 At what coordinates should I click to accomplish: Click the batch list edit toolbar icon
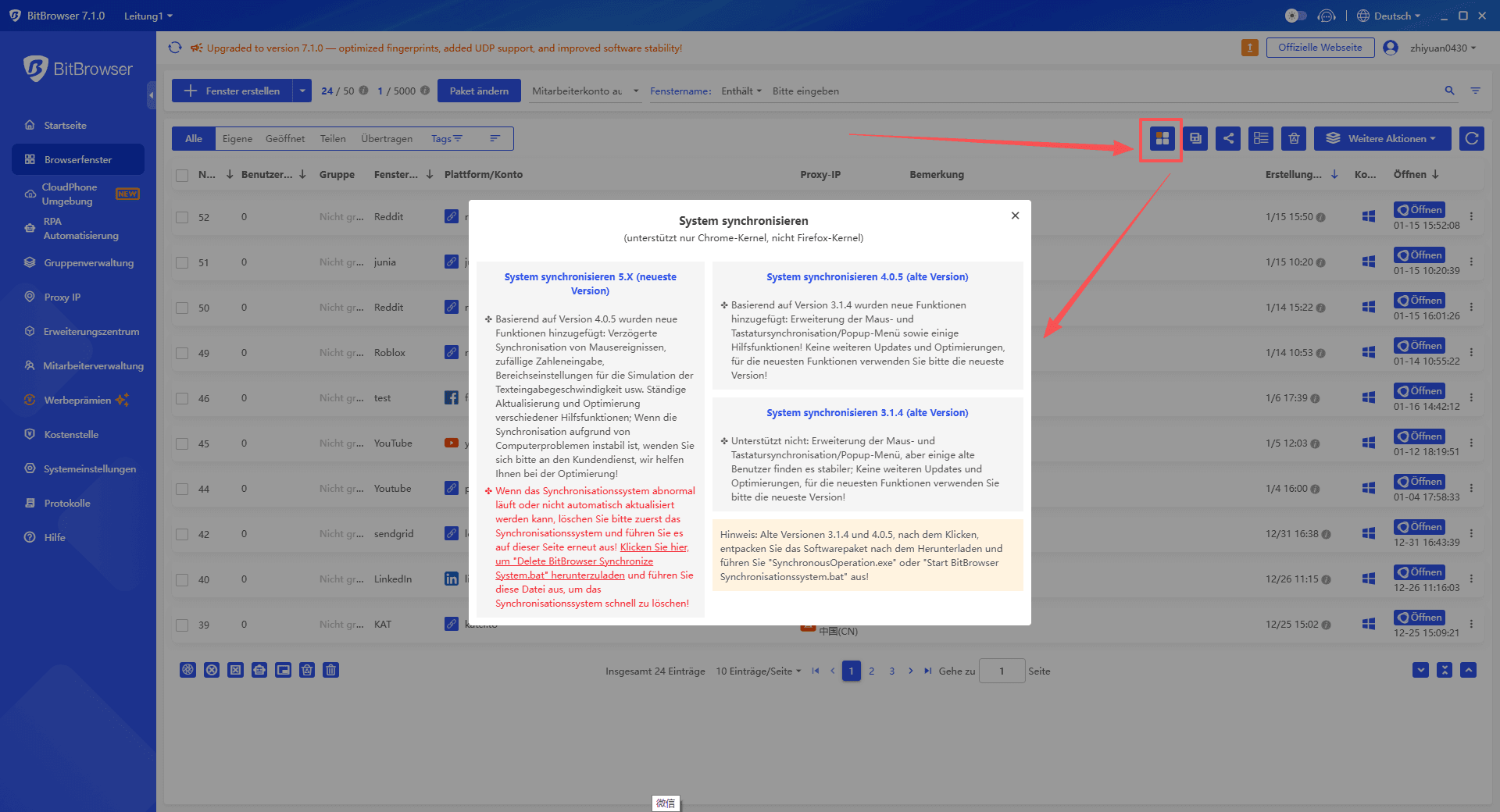[1260, 138]
